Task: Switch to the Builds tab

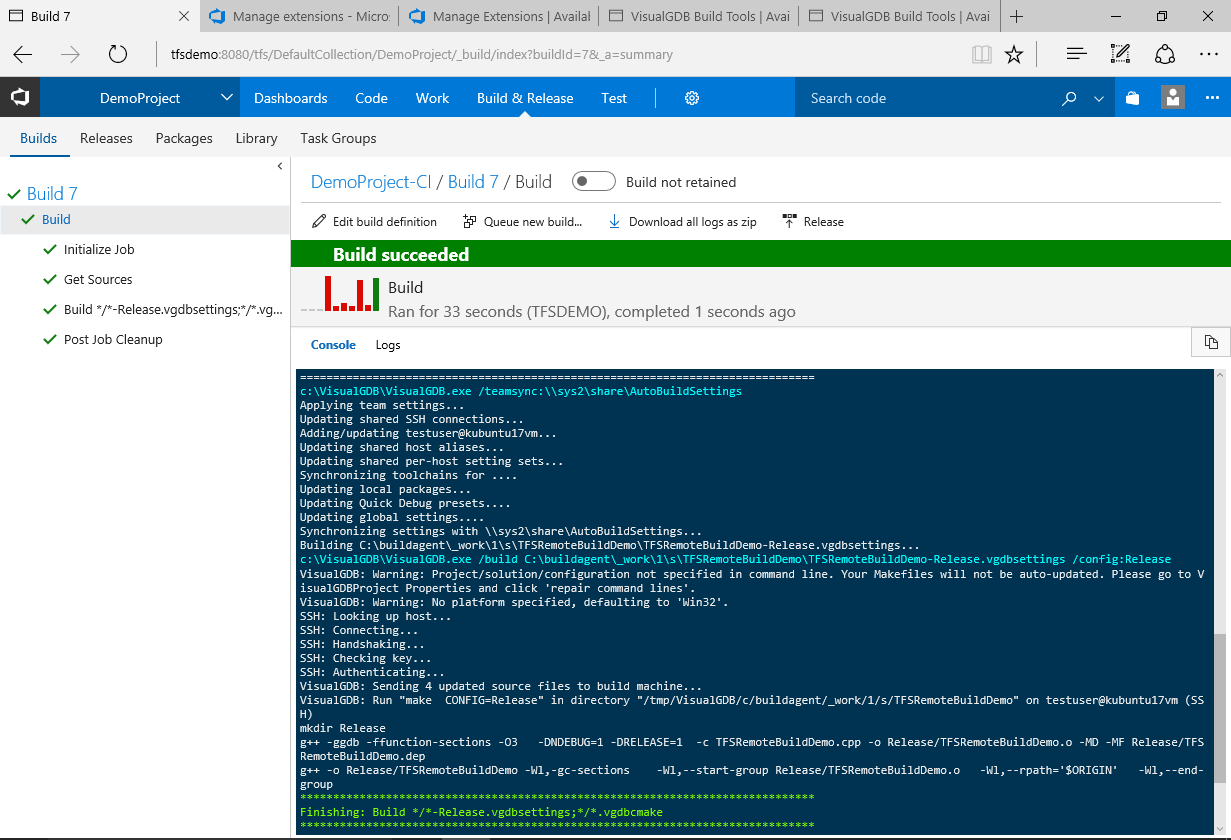Action: click(x=39, y=138)
